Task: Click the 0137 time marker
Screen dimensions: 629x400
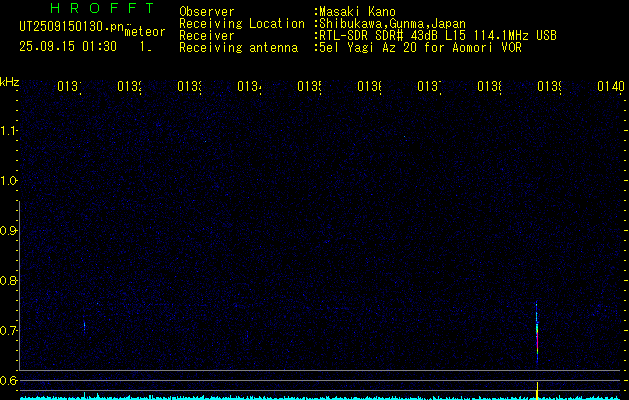Action: pos(429,86)
